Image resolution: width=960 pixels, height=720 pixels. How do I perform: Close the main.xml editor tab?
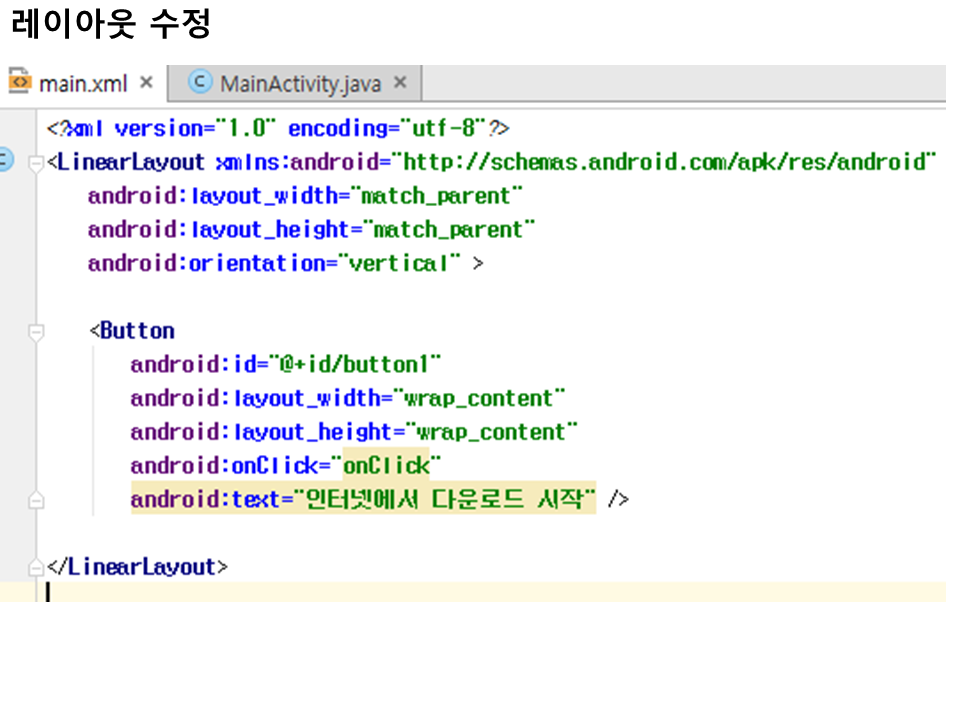pyautogui.click(x=146, y=83)
